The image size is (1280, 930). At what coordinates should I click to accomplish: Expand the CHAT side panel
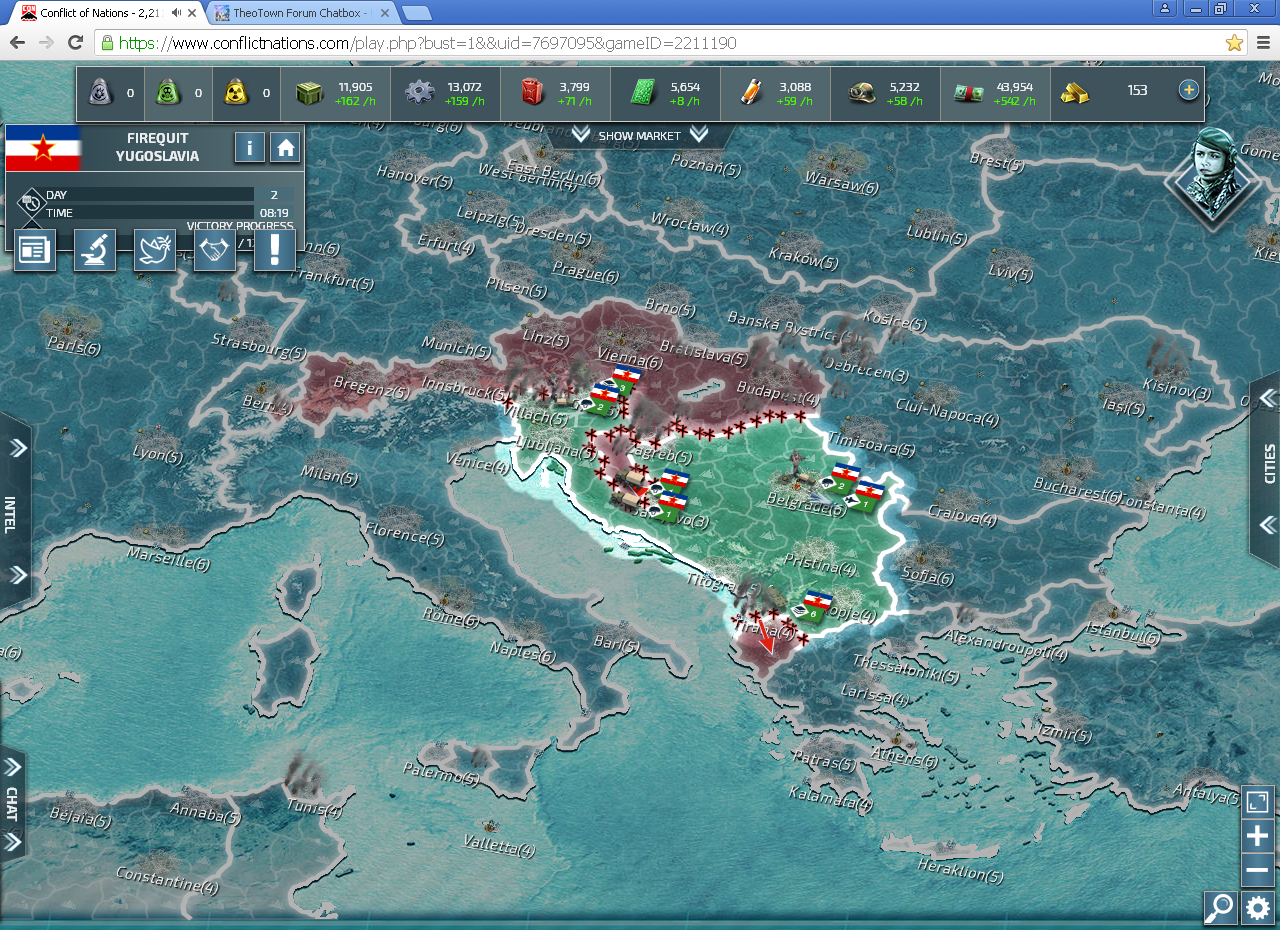(x=12, y=805)
